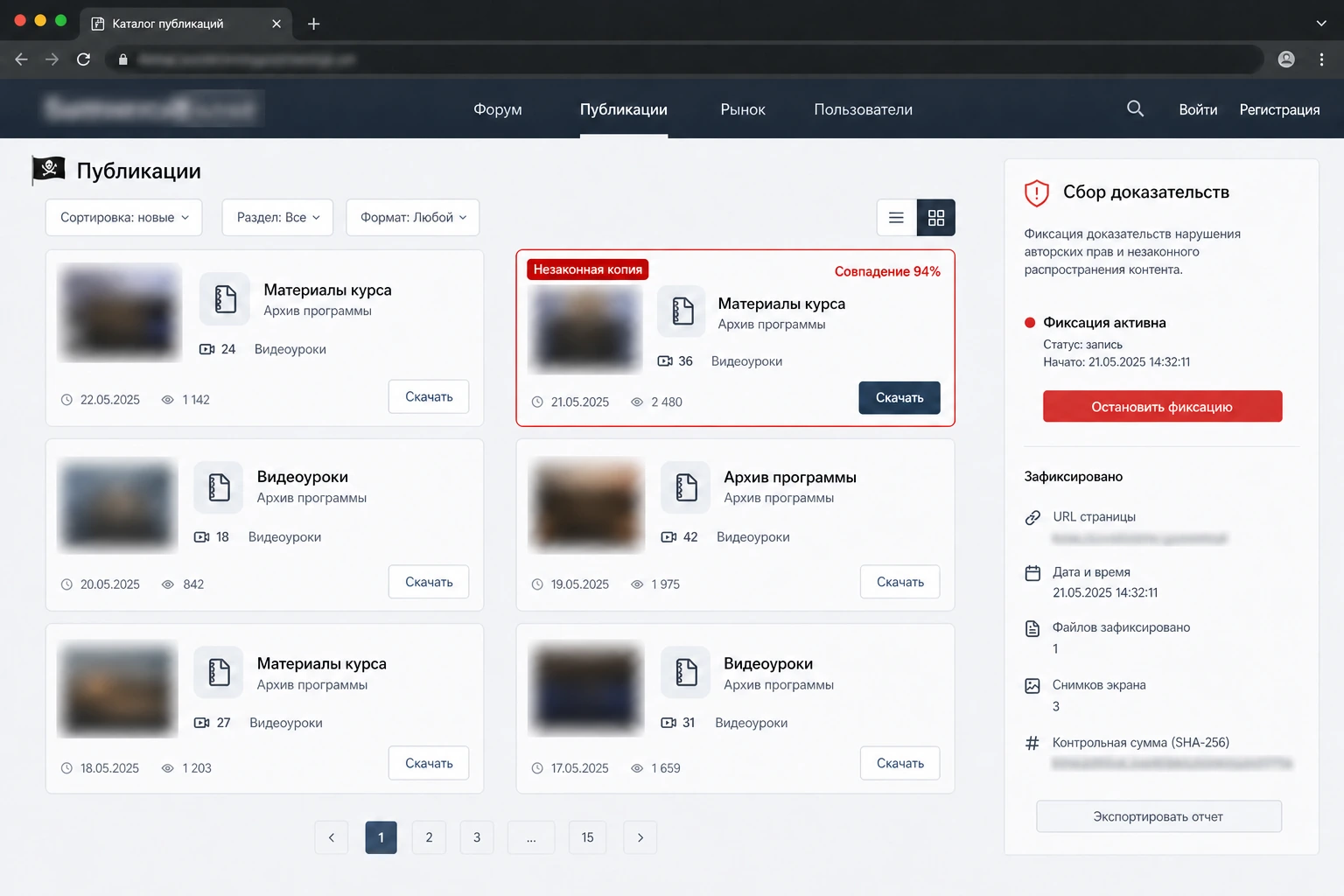The width and height of the screenshot is (1344, 896).
Task: Click the calendar icon beside Дата и время
Action: [x=1032, y=573]
